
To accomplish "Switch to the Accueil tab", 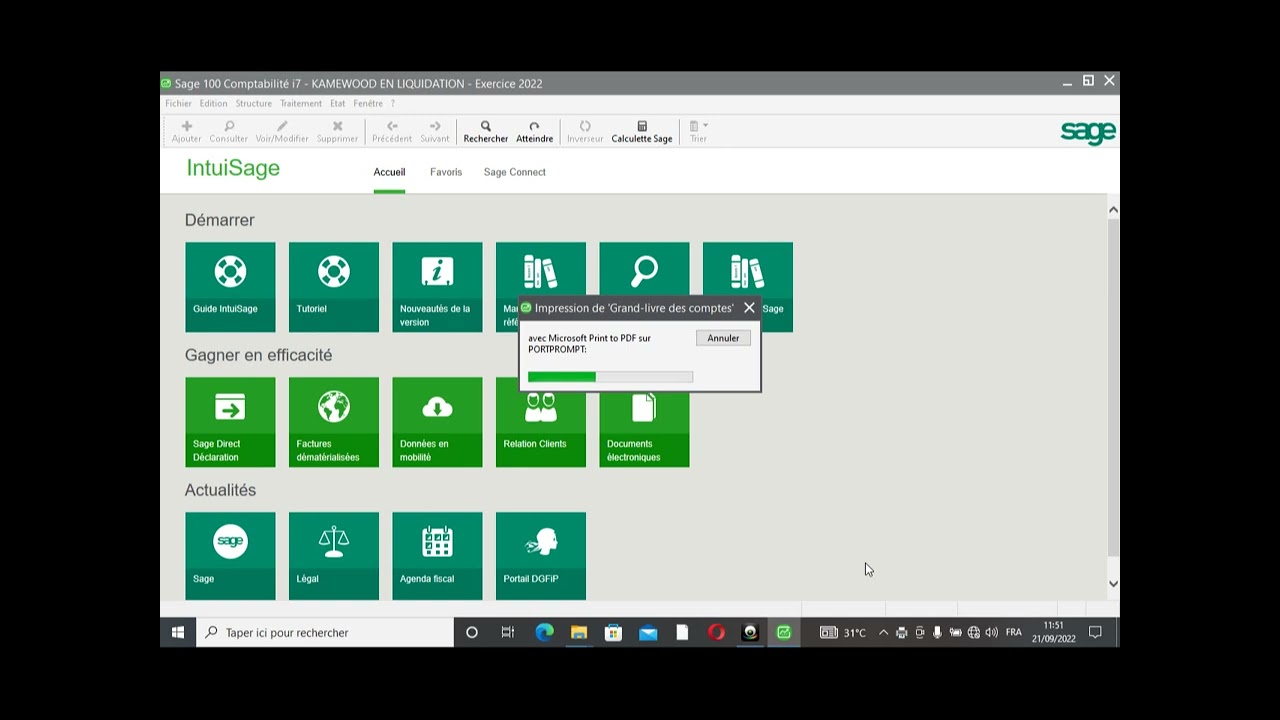I will pos(389,172).
